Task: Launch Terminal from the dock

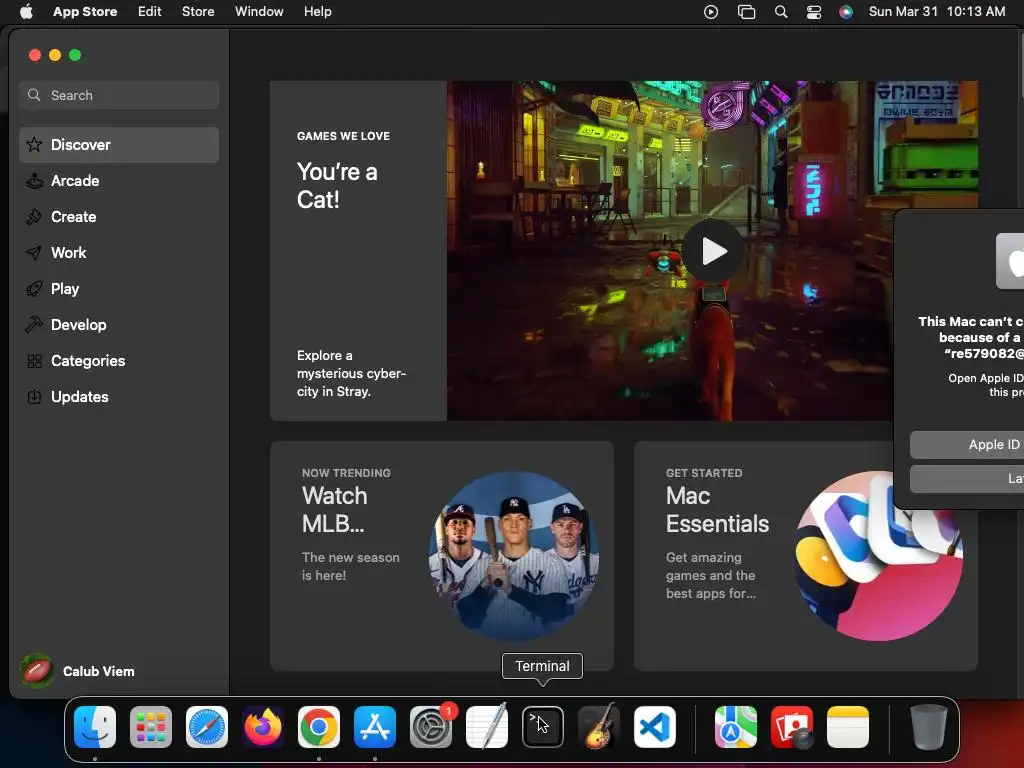Action: [x=543, y=727]
